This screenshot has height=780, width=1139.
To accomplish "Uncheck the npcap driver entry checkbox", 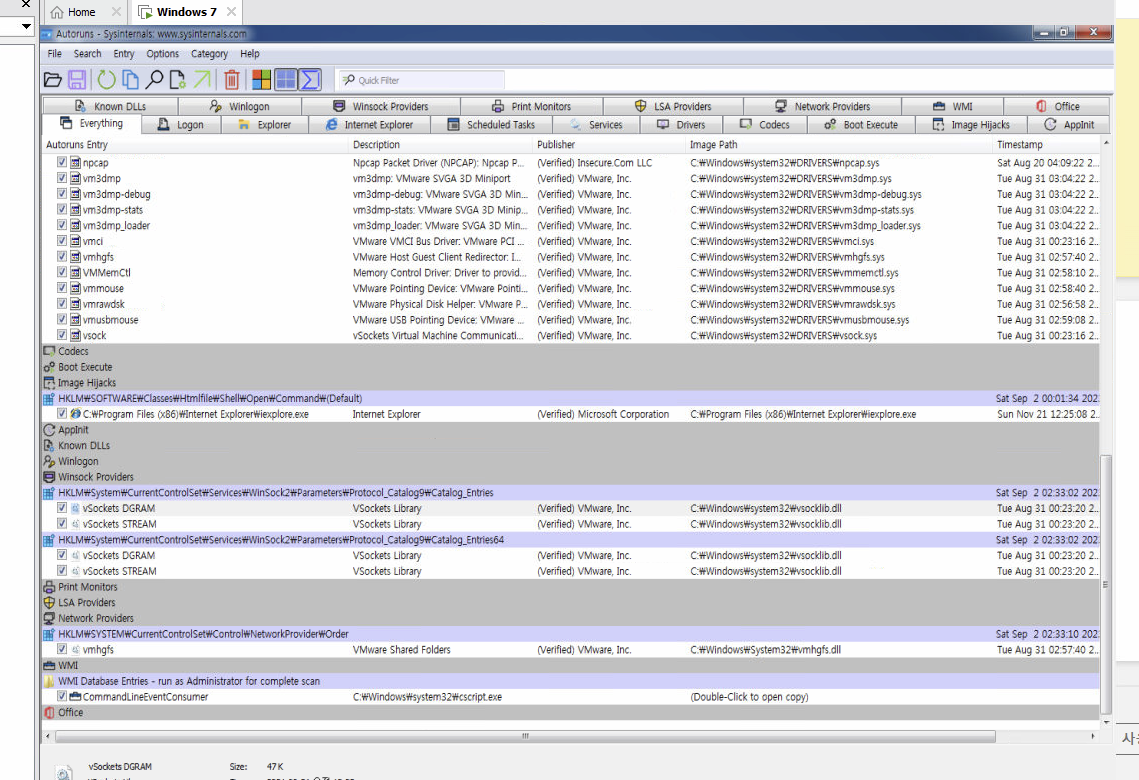I will 62,162.
